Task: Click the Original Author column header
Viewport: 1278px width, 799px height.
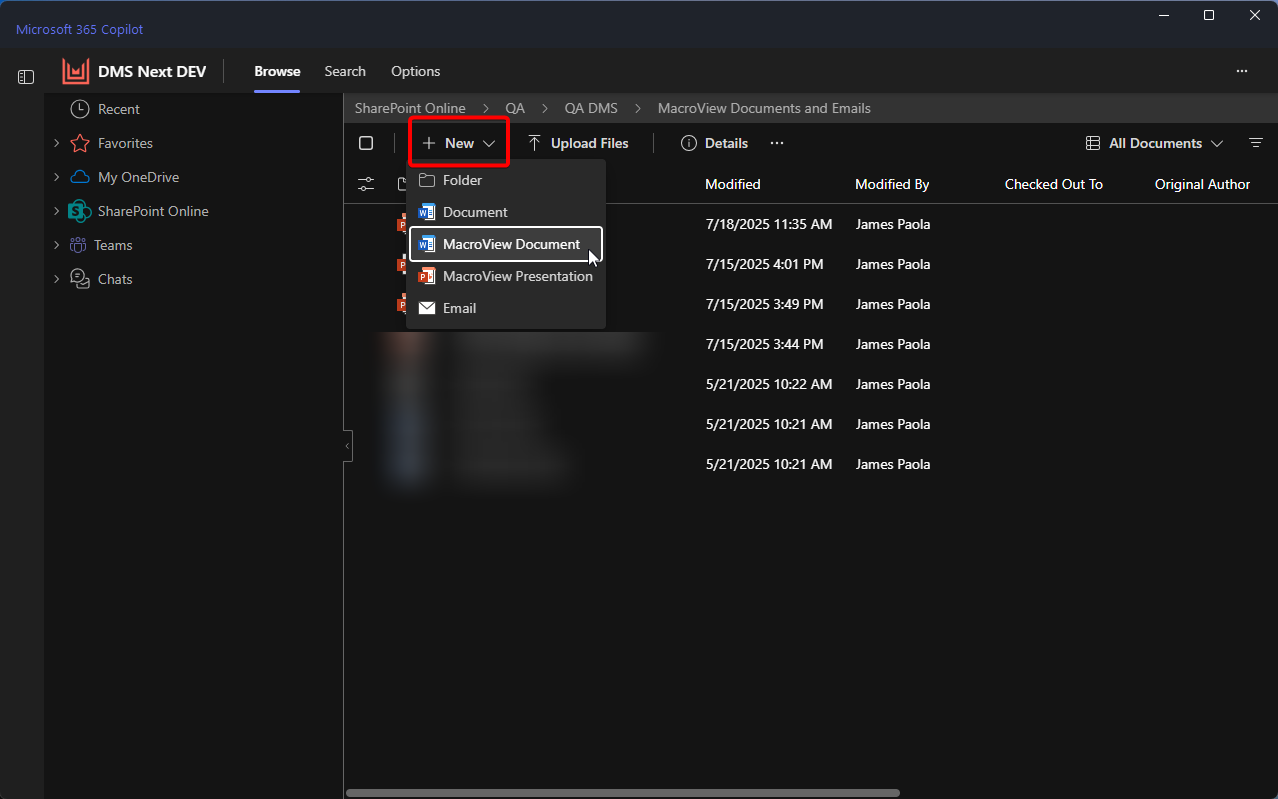Action: coord(1202,184)
